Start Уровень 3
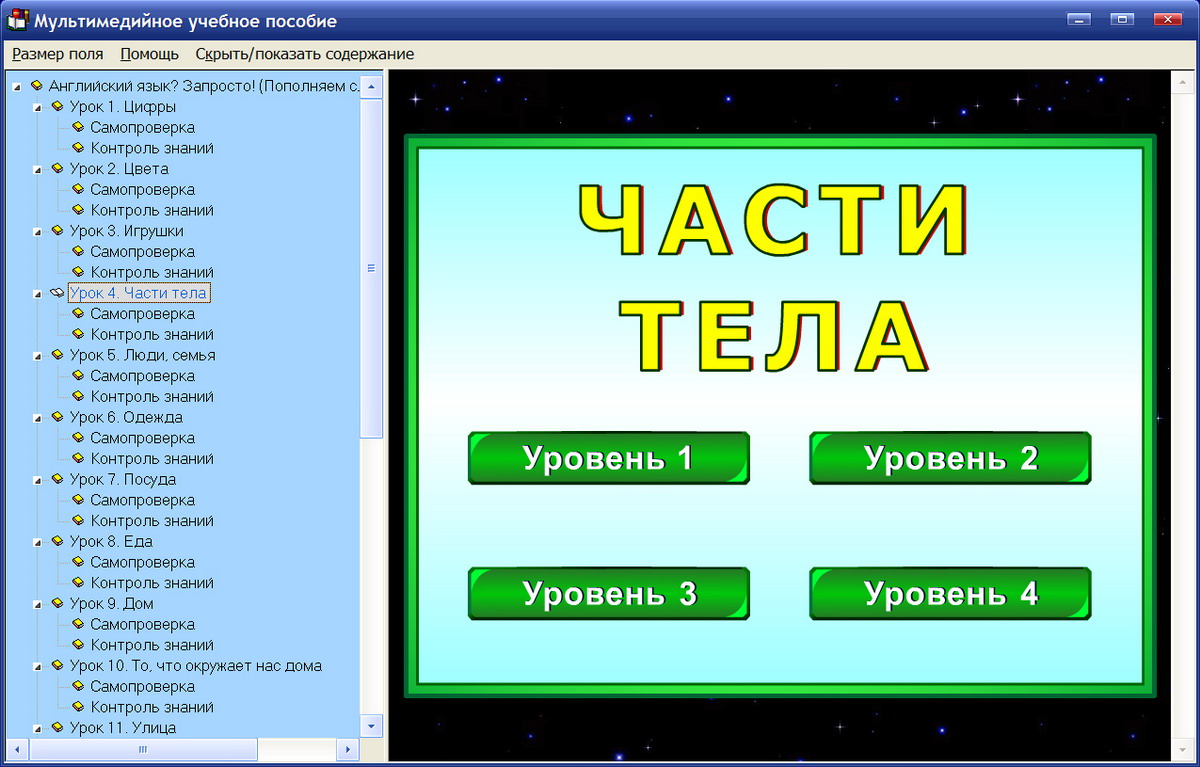Image resolution: width=1200 pixels, height=767 pixels. click(x=608, y=594)
